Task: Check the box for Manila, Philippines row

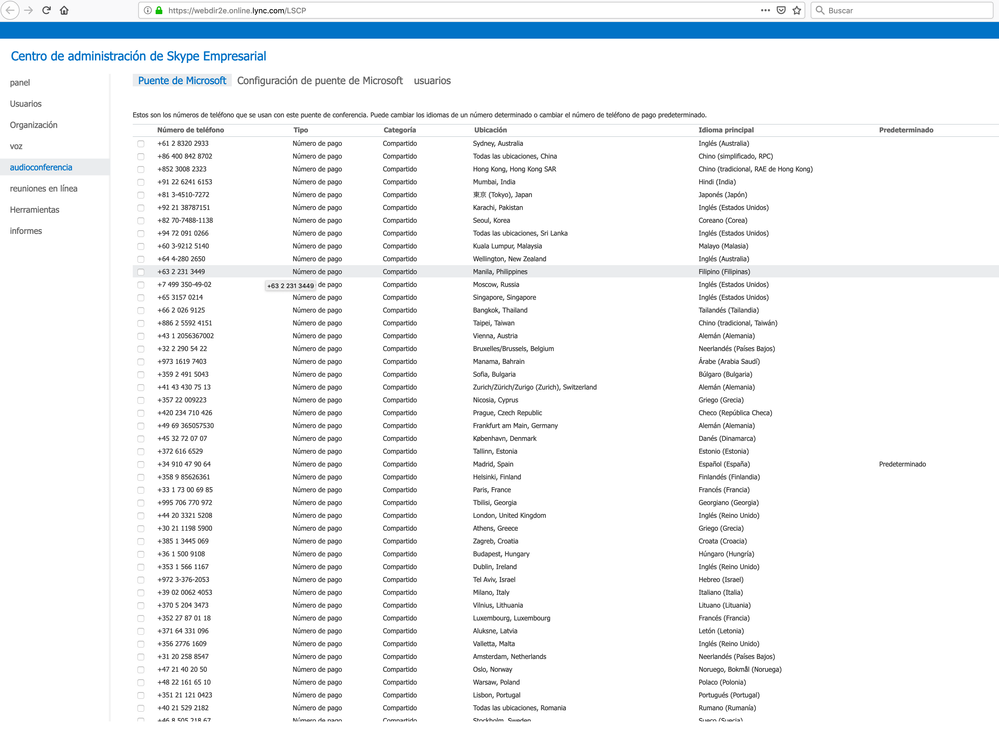Action: point(141,272)
